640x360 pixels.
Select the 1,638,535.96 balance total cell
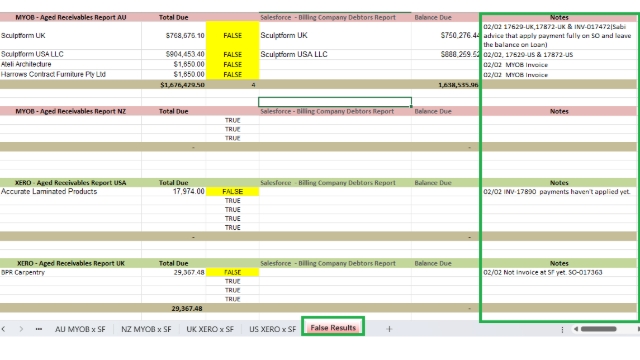point(445,85)
